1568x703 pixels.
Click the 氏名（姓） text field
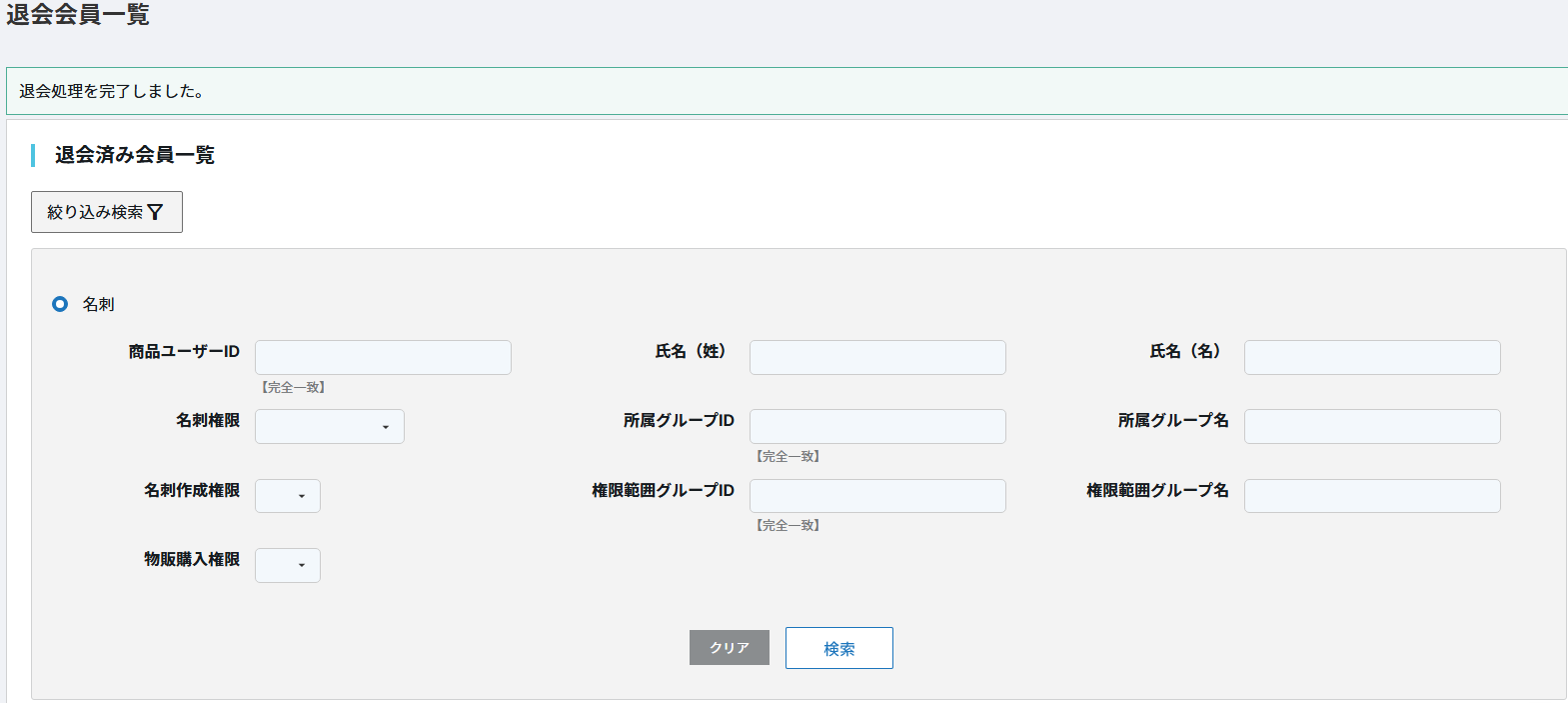(877, 358)
